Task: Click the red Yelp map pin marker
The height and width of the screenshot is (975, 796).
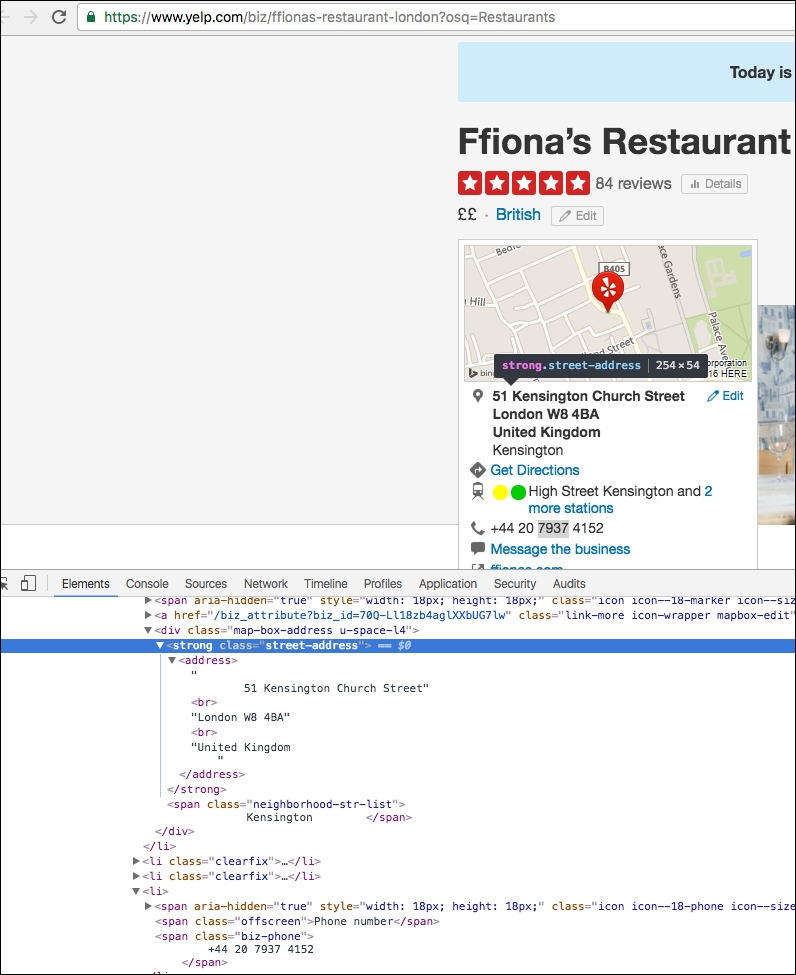Action: [607, 289]
